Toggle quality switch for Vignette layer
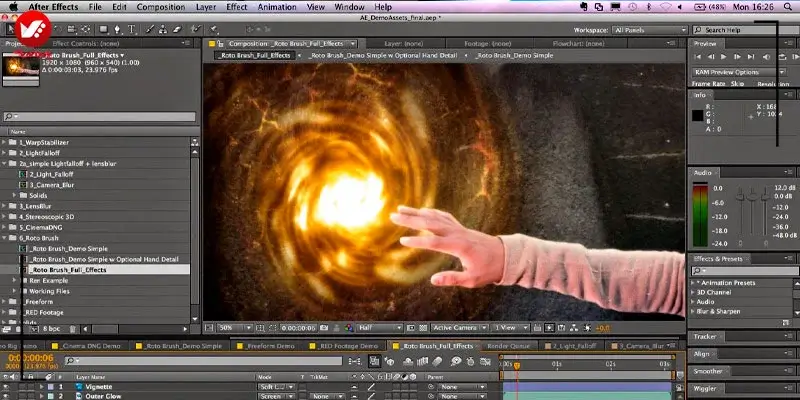The image size is (800, 400). (x=371, y=387)
